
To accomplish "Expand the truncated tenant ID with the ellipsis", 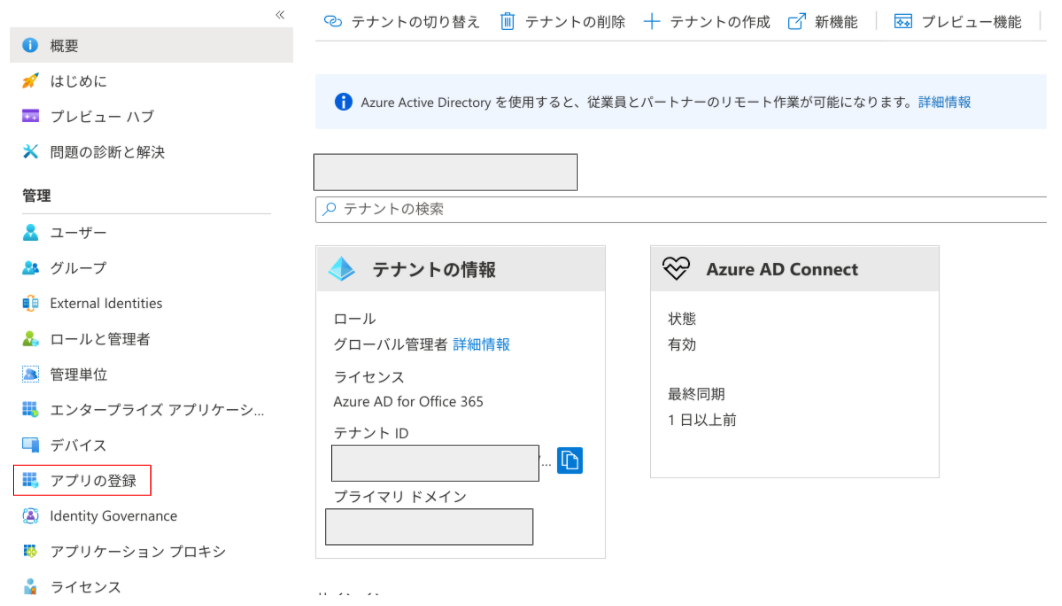I will pos(546,463).
